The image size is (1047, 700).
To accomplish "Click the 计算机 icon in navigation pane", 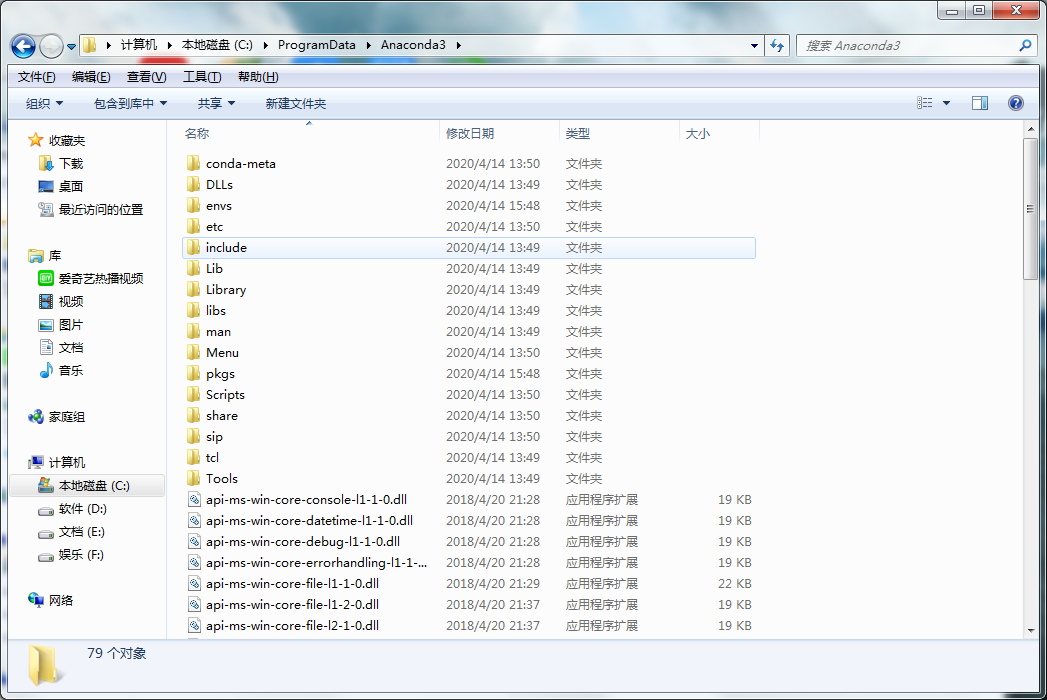I will tap(35, 462).
